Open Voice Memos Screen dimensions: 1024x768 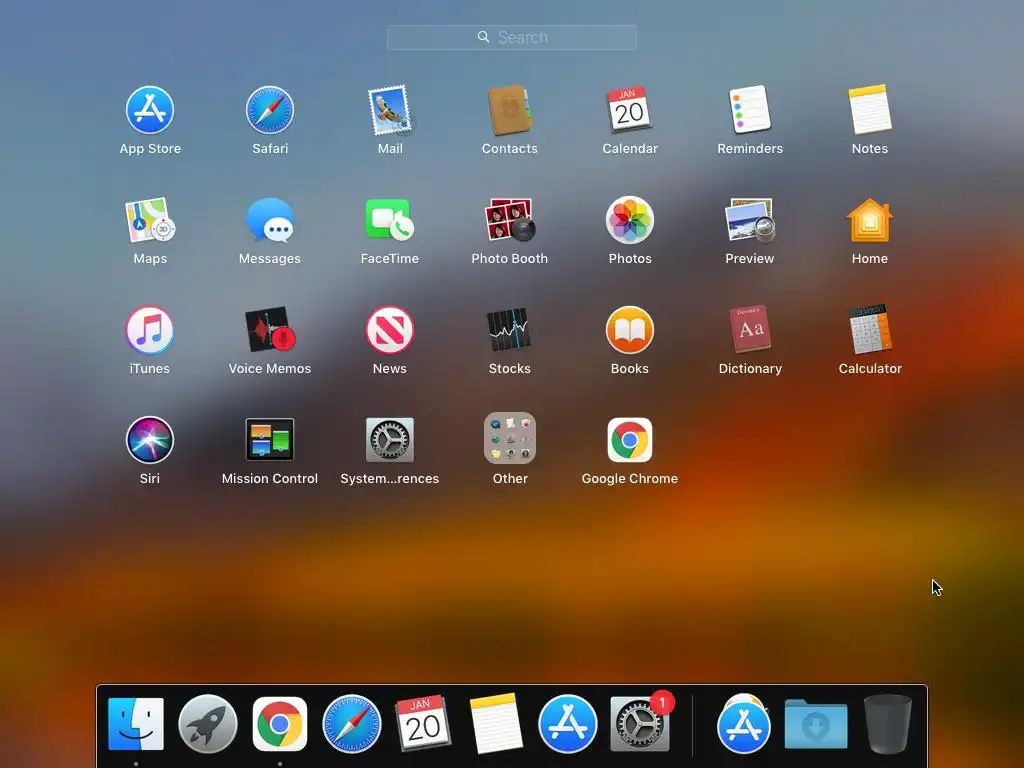click(x=270, y=330)
